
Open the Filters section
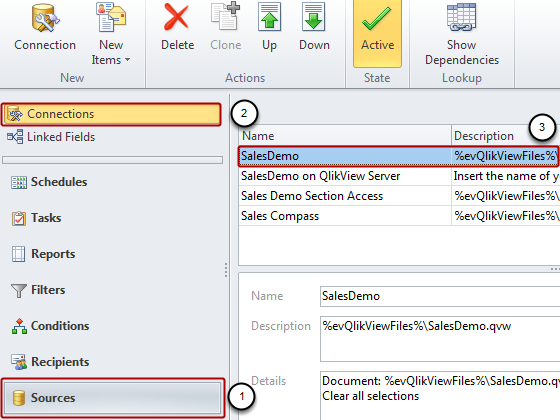coord(48,290)
